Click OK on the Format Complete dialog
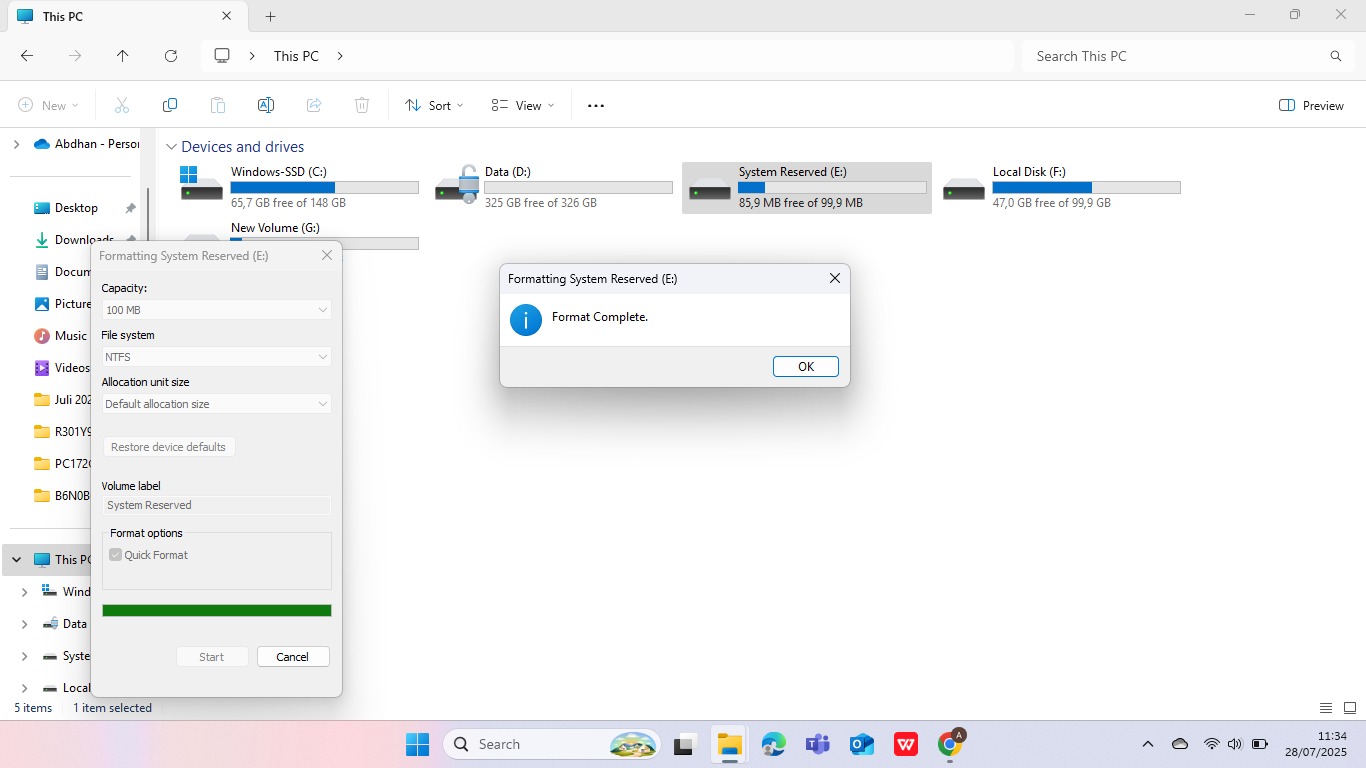 (x=805, y=367)
